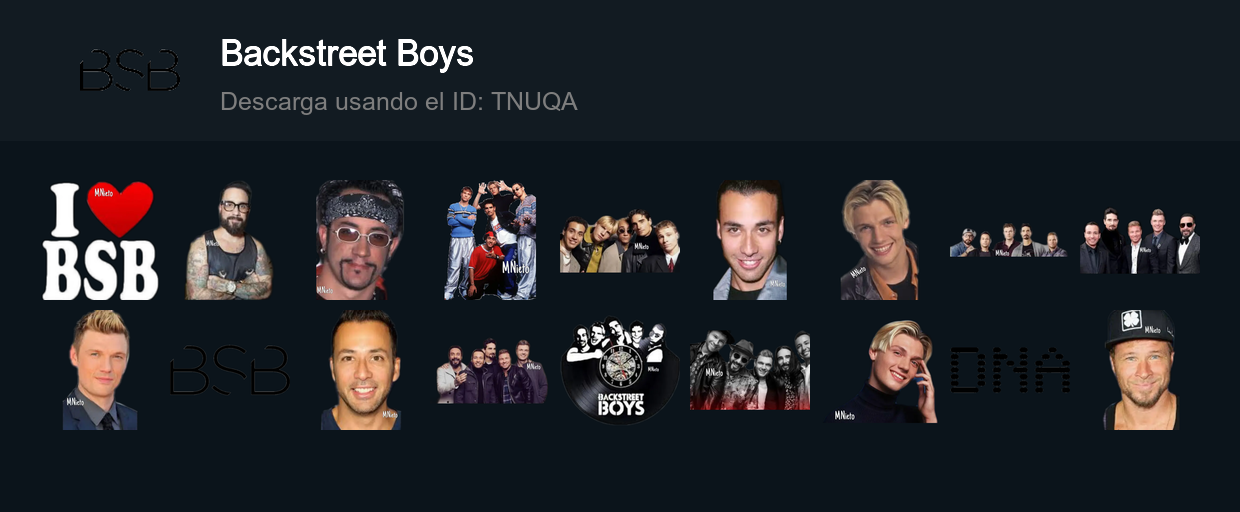
Task: Select the DNA text sticker
Action: (x=1010, y=370)
